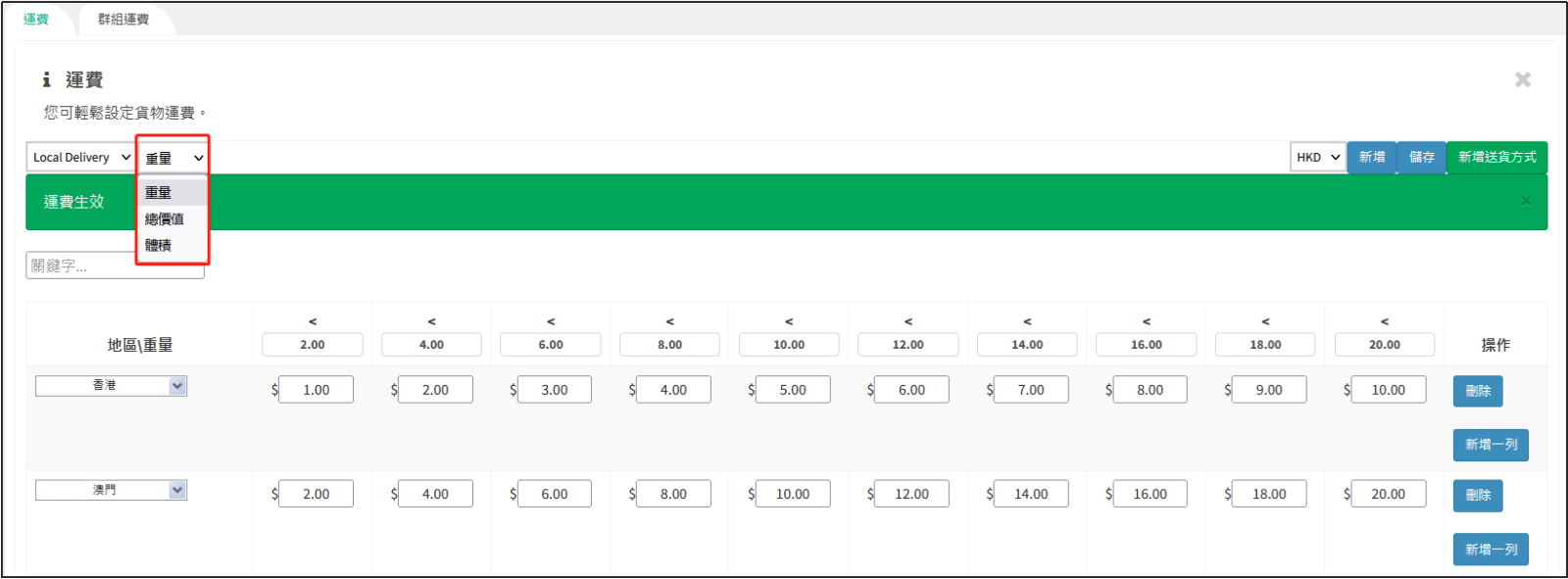Open the HKD currency dropdown
Viewport: 1568px width, 579px height.
1317,157
